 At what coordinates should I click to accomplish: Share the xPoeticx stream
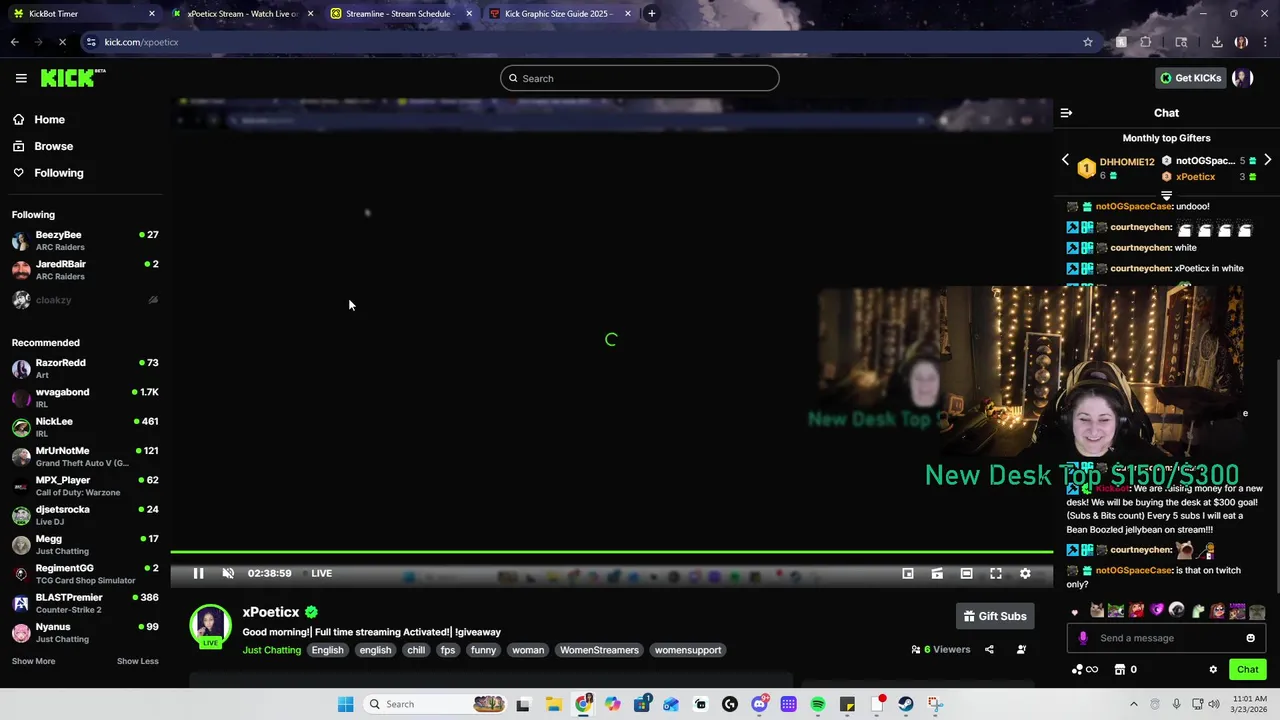pos(989,649)
